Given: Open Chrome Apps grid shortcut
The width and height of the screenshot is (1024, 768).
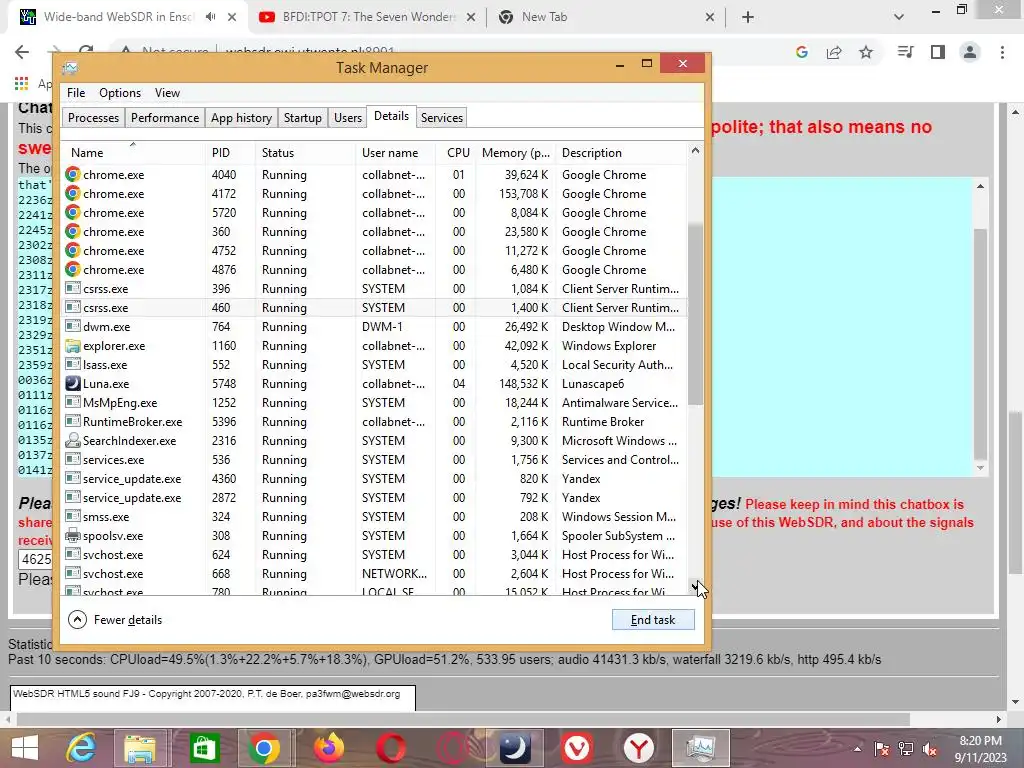Looking at the screenshot, I should click(x=22, y=83).
